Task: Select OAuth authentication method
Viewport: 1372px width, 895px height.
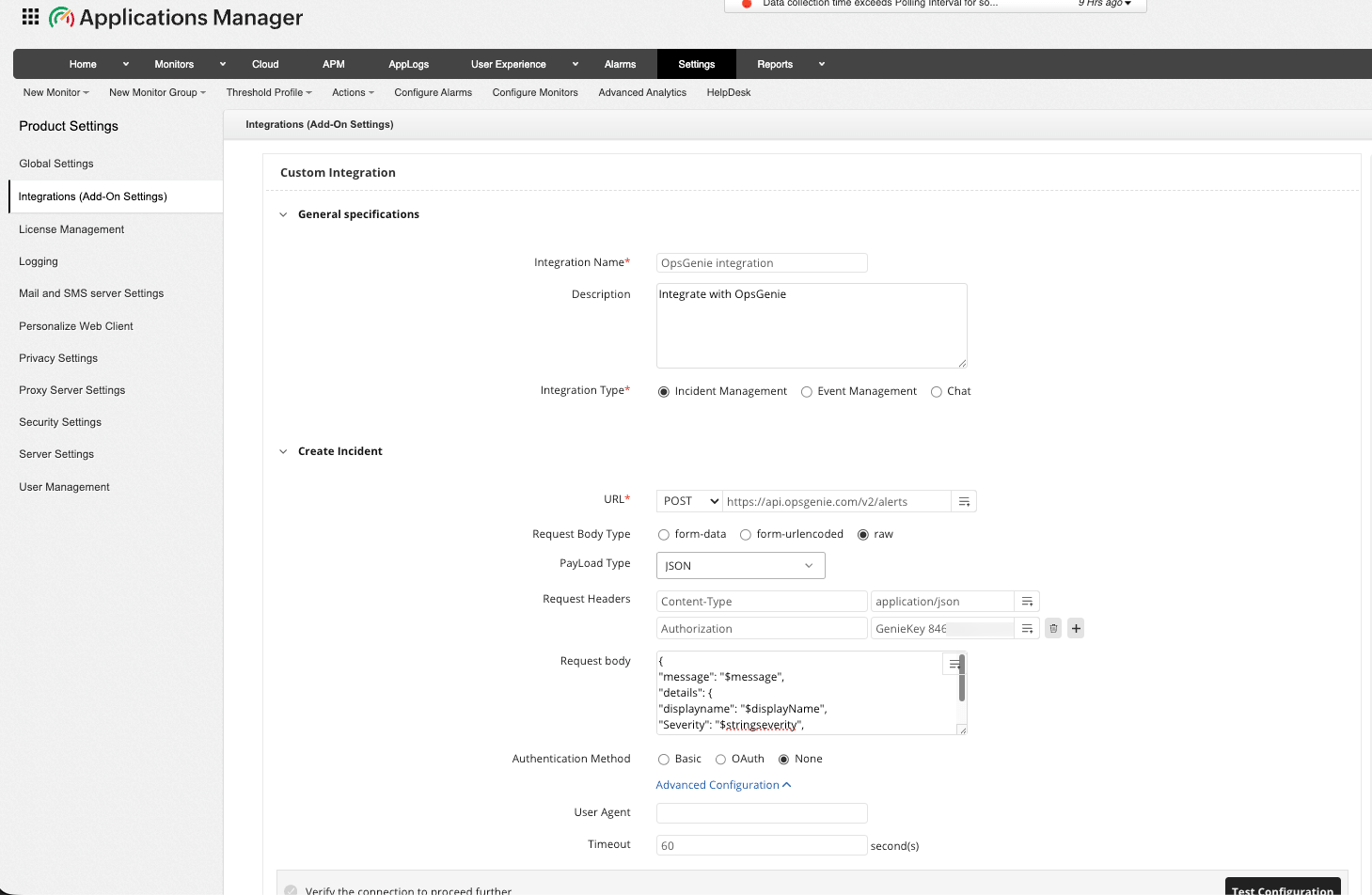Action: pyautogui.click(x=721, y=760)
